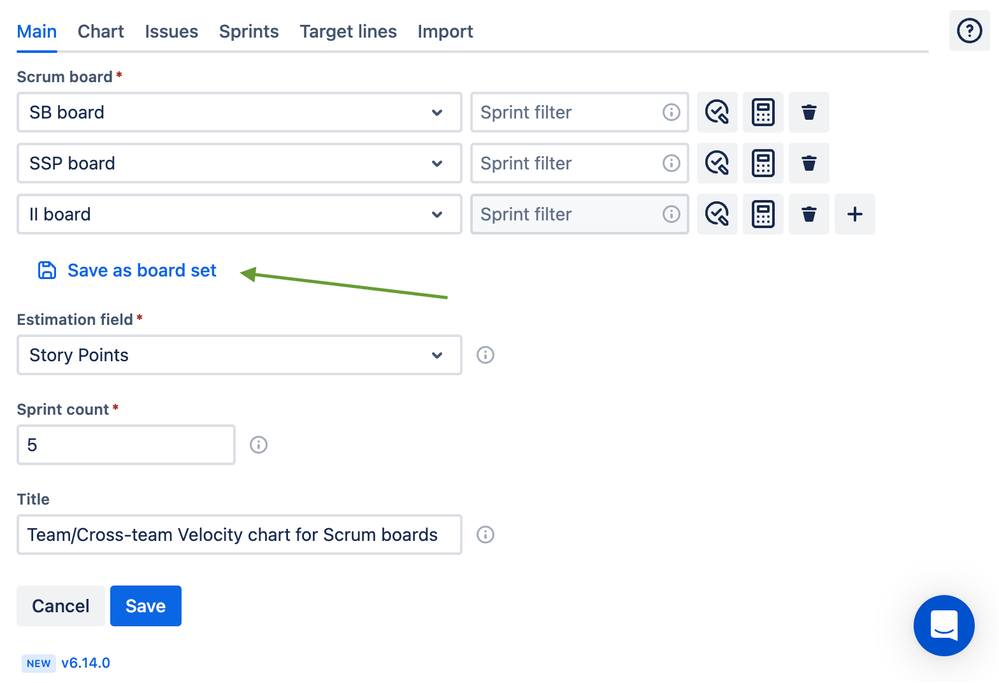
Task: Open the Target lines tab
Action: tap(348, 31)
